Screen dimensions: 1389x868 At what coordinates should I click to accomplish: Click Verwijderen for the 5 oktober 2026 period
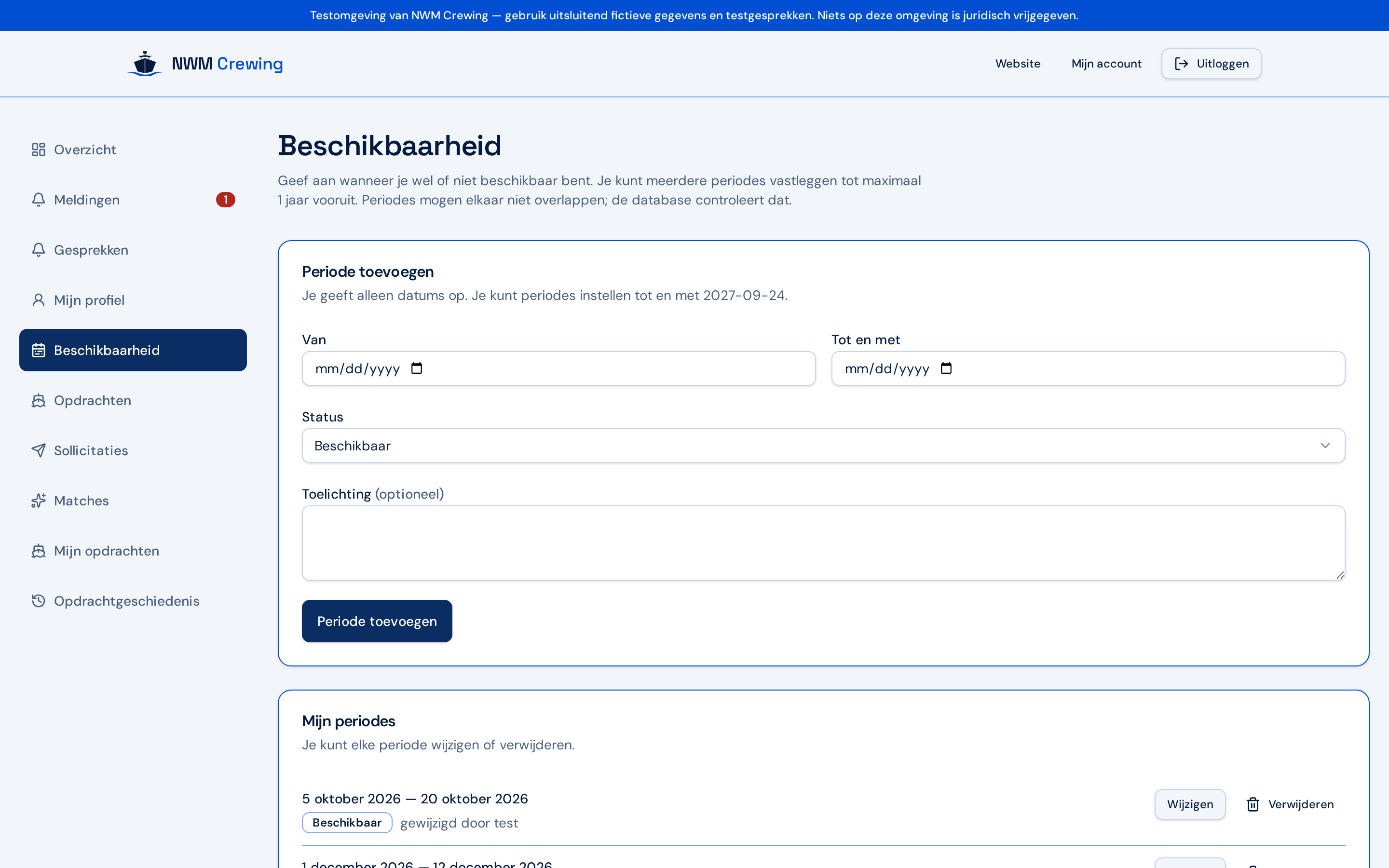(x=1290, y=804)
